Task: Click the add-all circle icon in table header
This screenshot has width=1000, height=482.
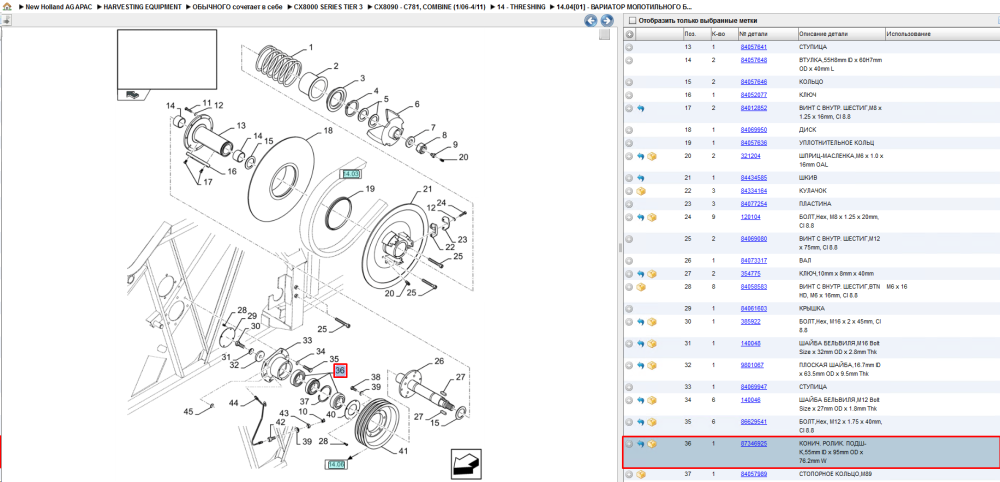Action: pyautogui.click(x=629, y=34)
